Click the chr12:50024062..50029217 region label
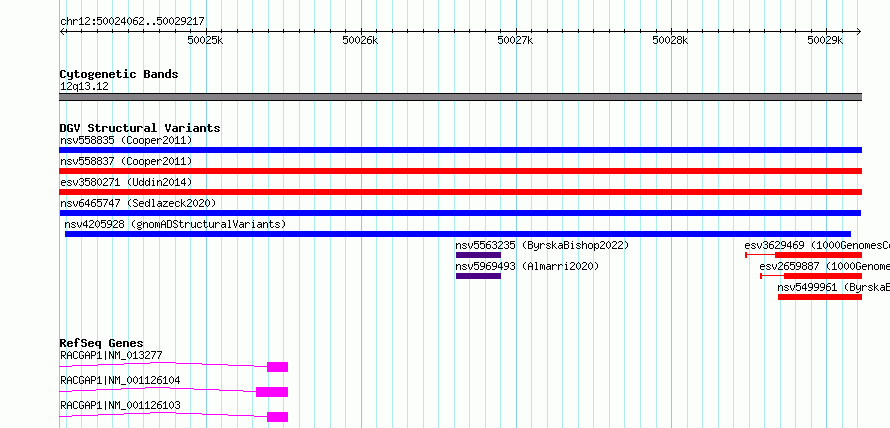The image size is (890, 428). point(132,22)
